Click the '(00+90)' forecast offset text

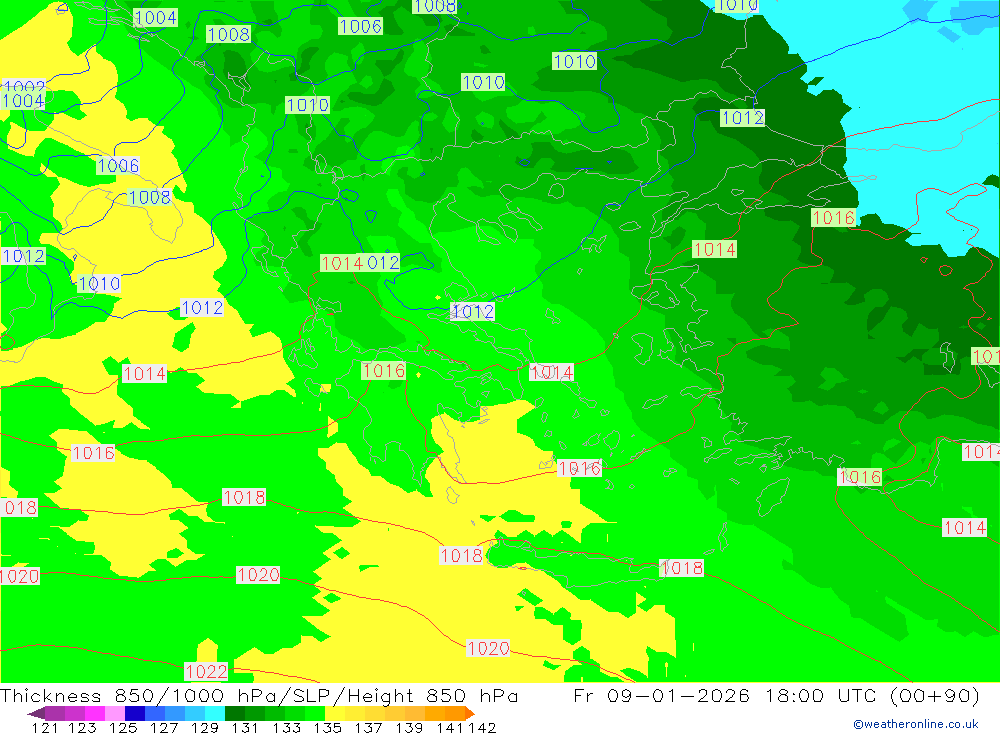tap(934, 695)
